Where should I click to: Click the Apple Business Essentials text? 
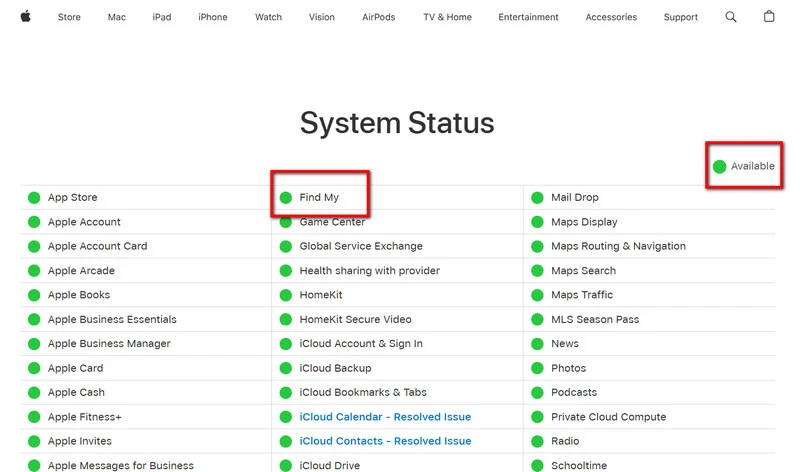(x=112, y=319)
